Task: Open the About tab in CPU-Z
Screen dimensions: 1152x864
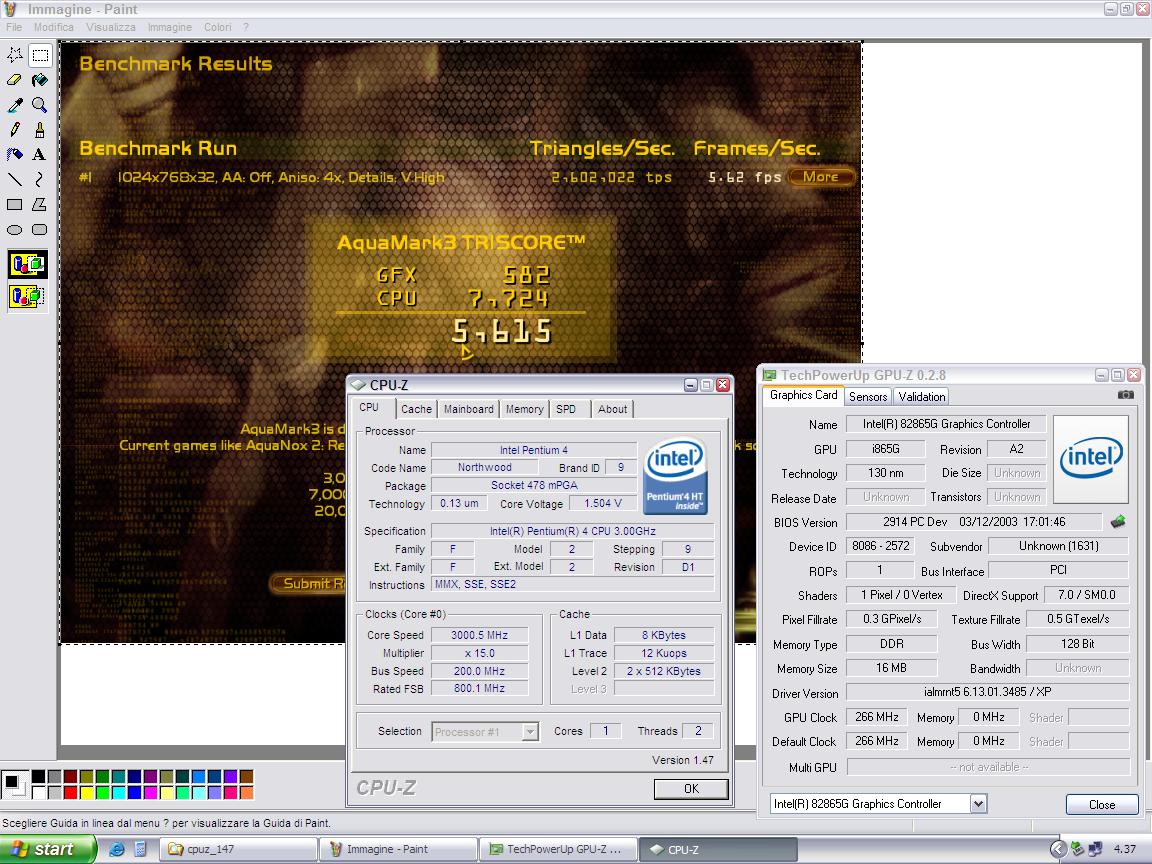Action: pyautogui.click(x=613, y=409)
